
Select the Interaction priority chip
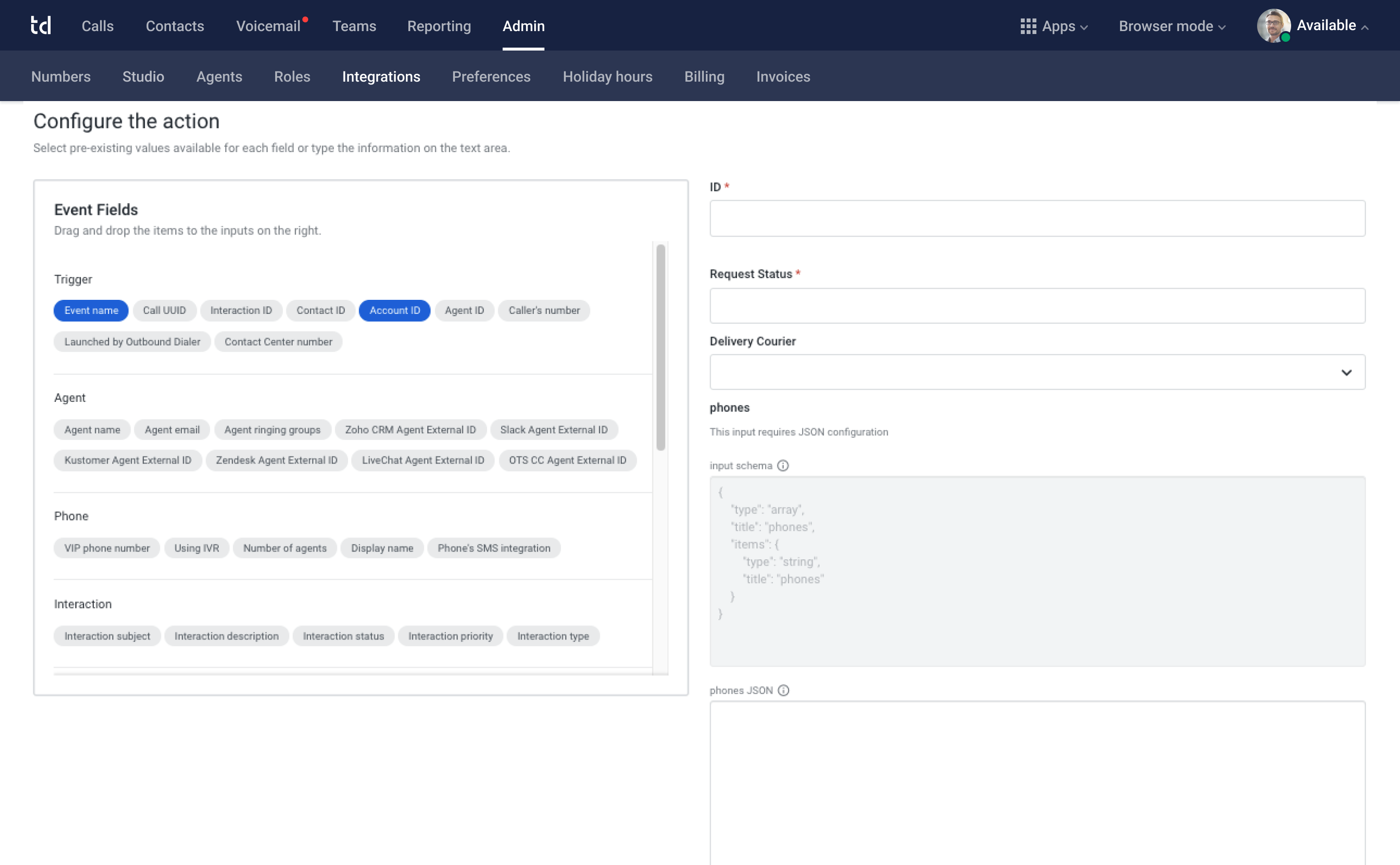point(450,636)
